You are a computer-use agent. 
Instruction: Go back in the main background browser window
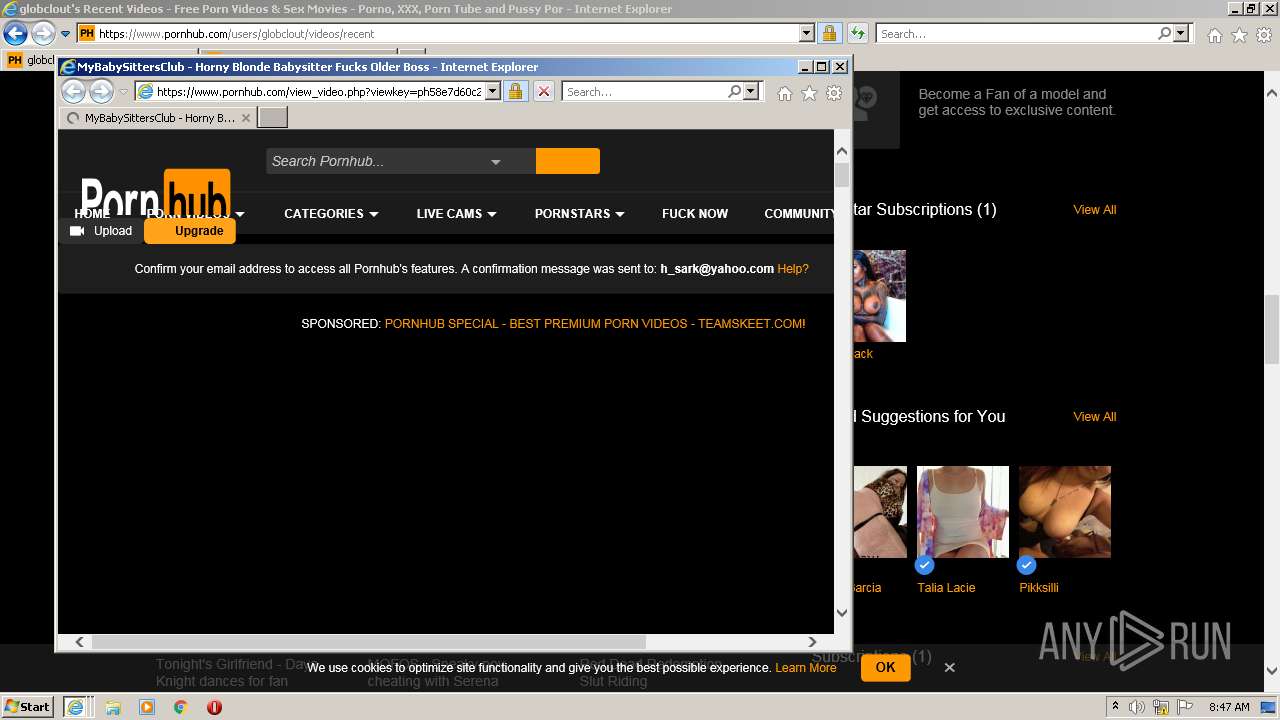click(15, 33)
